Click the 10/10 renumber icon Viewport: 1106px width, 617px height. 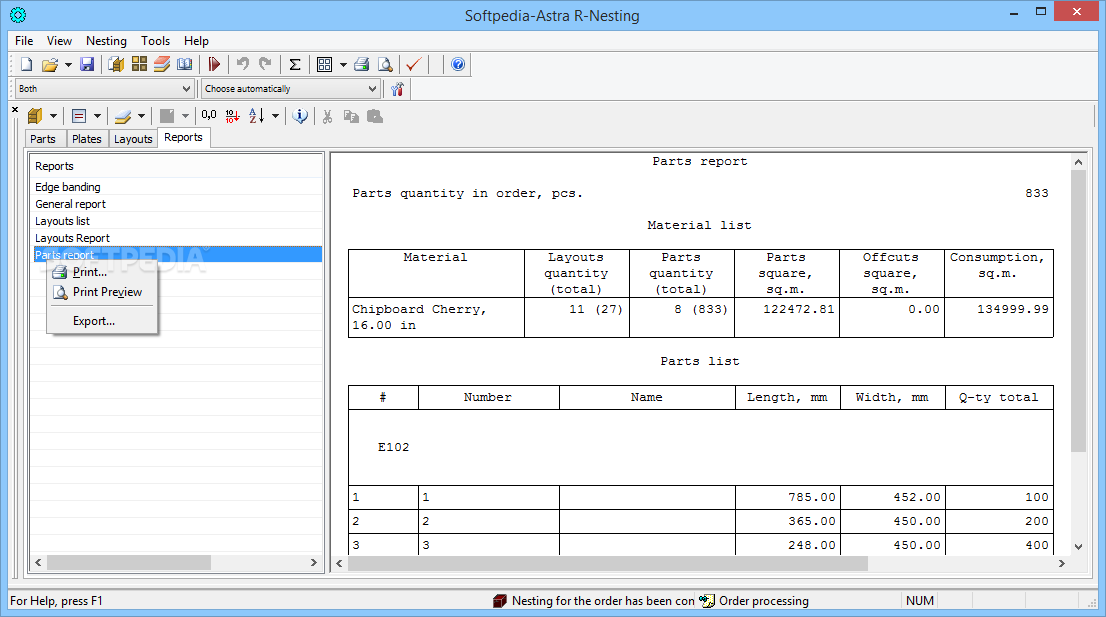pyautogui.click(x=232, y=116)
